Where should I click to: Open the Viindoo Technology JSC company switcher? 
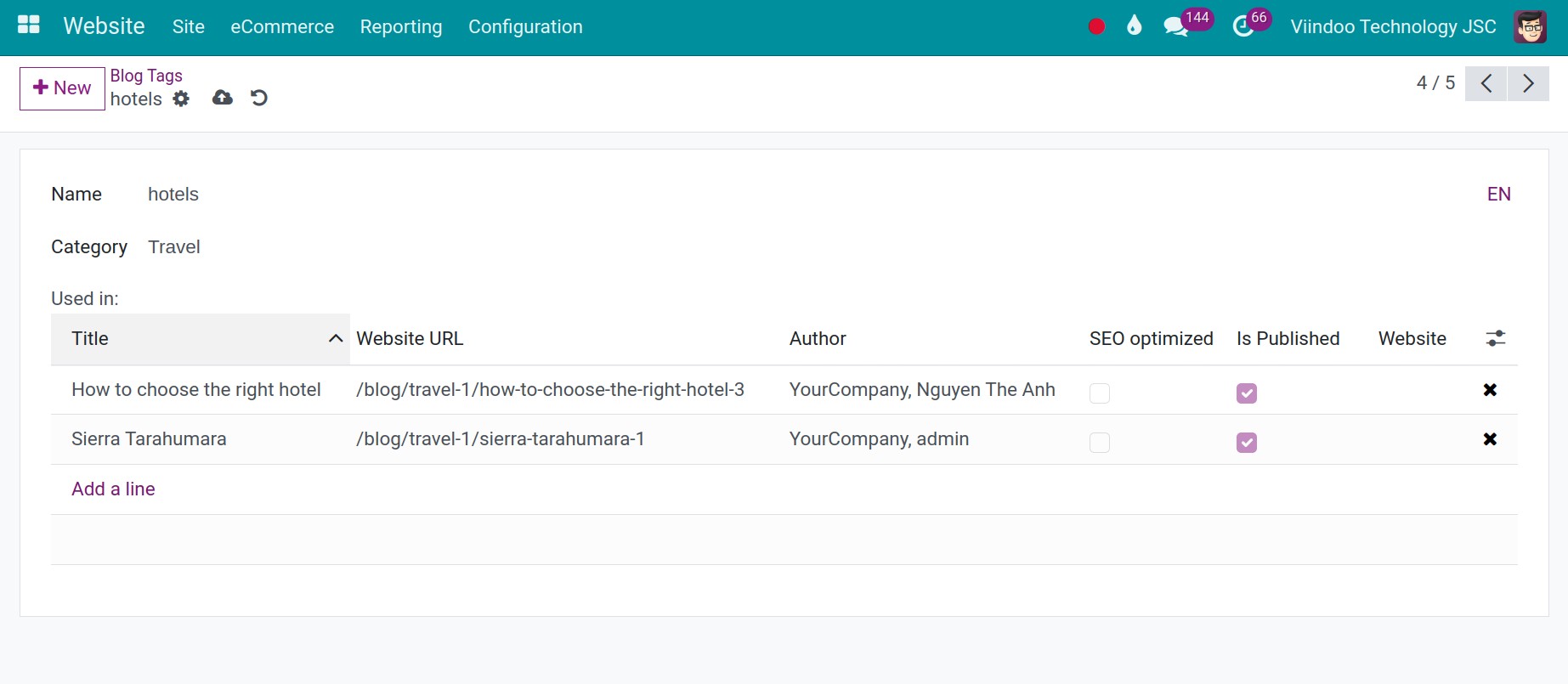click(1393, 26)
